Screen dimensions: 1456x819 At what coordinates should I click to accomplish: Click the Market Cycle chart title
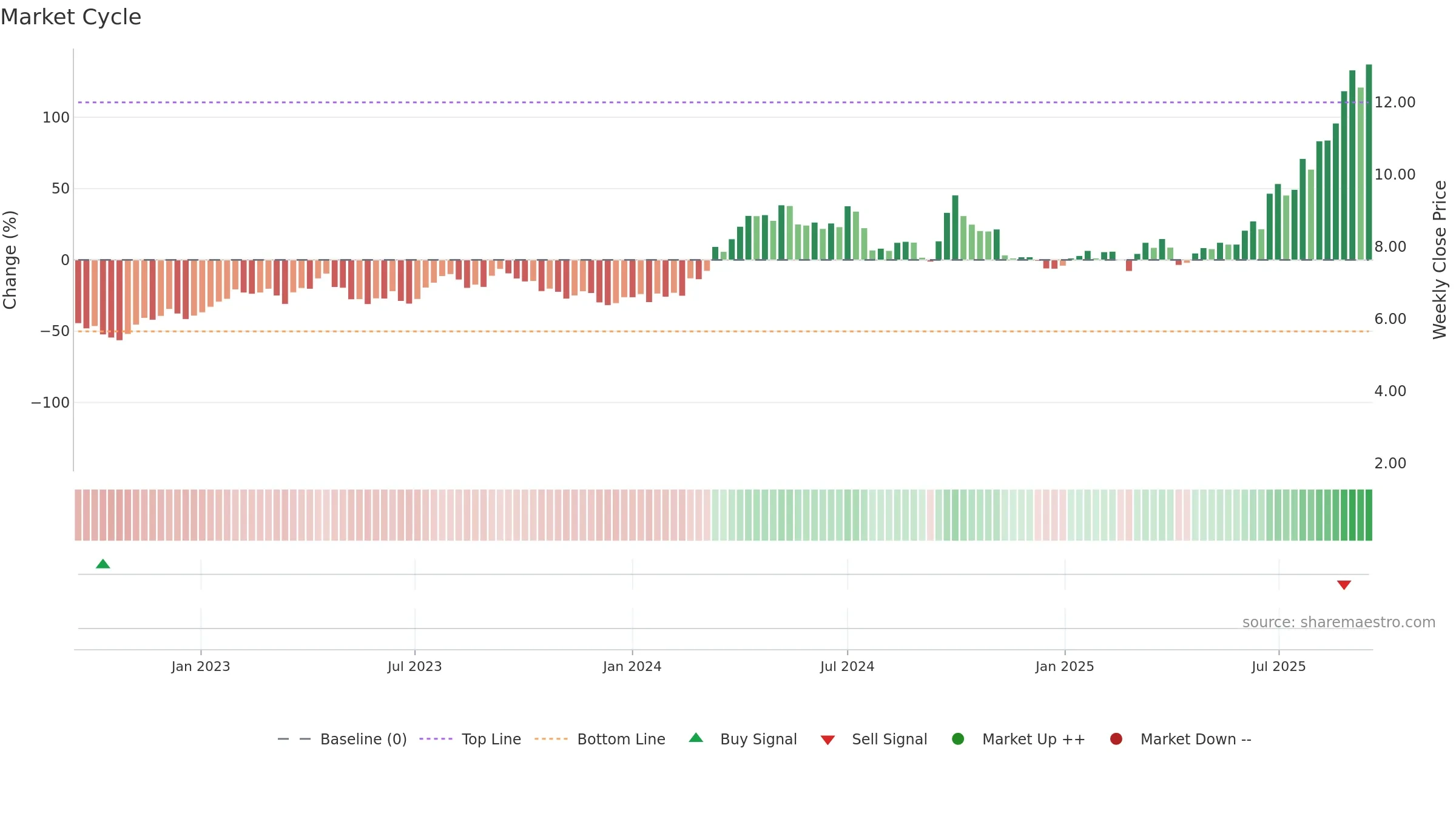tap(71, 17)
